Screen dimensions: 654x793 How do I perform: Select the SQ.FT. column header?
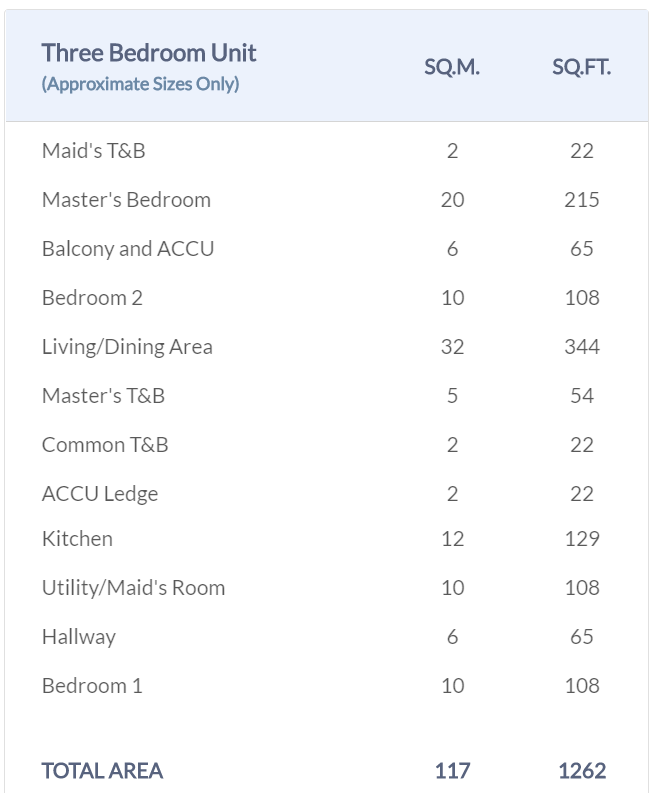click(x=581, y=67)
